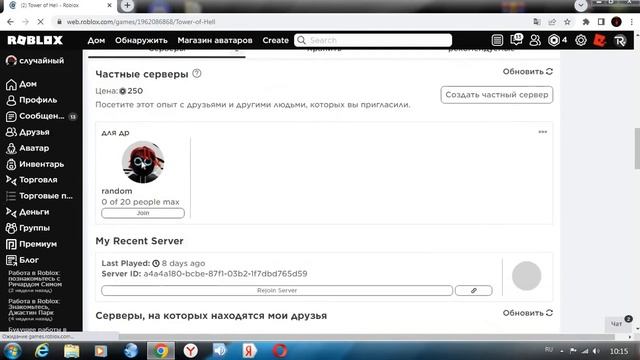Launch Internet Explorer from taskbar
This screenshot has width=640, height=360.
point(42,351)
